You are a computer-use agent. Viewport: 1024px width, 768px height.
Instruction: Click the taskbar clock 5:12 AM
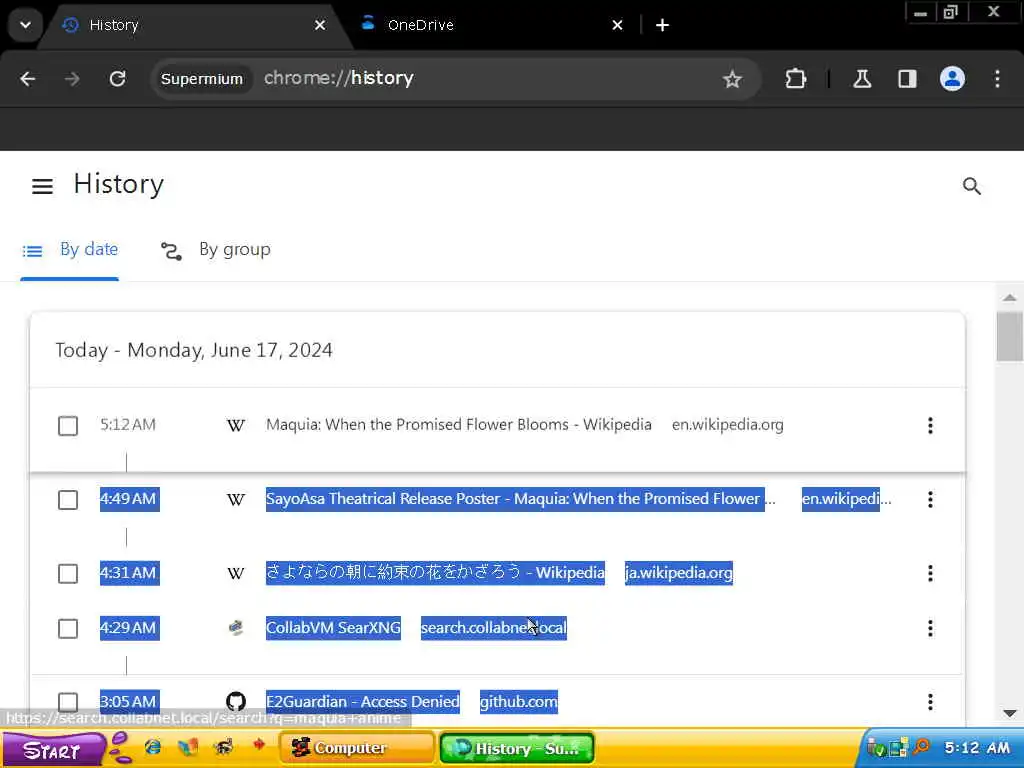coord(976,748)
